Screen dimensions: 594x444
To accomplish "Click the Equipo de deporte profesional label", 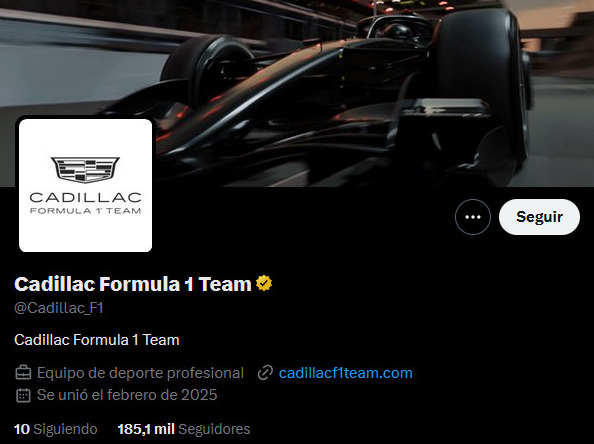I will 140,373.
